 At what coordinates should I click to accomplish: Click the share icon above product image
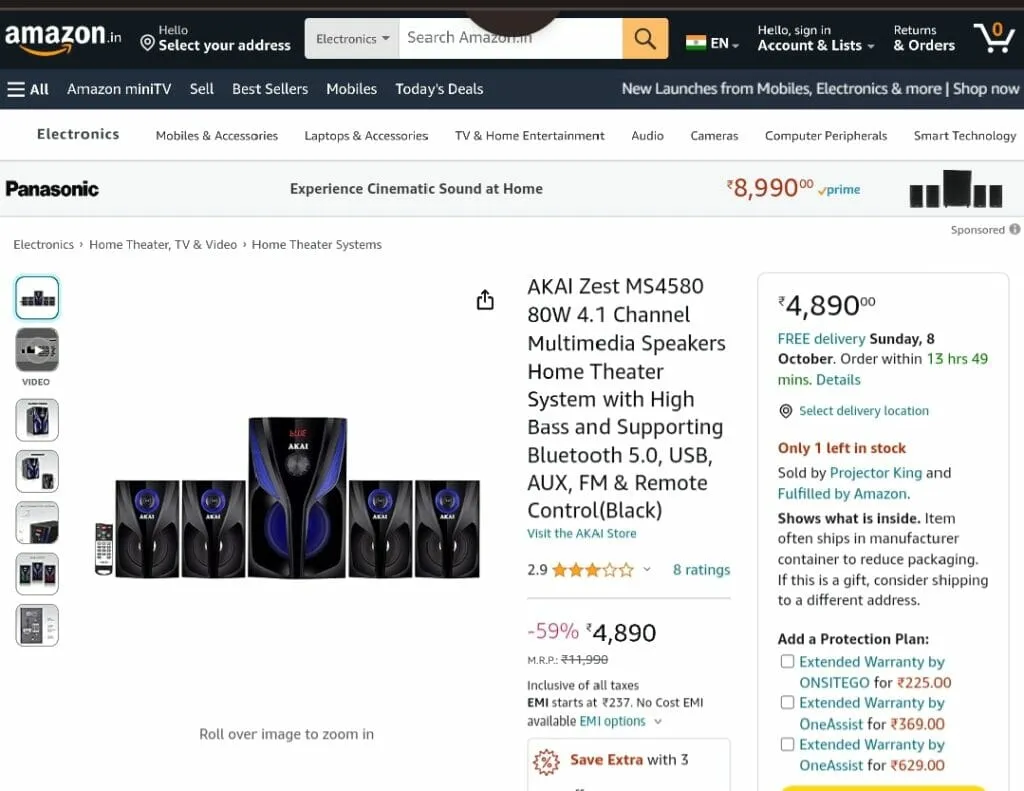pyautogui.click(x=485, y=300)
